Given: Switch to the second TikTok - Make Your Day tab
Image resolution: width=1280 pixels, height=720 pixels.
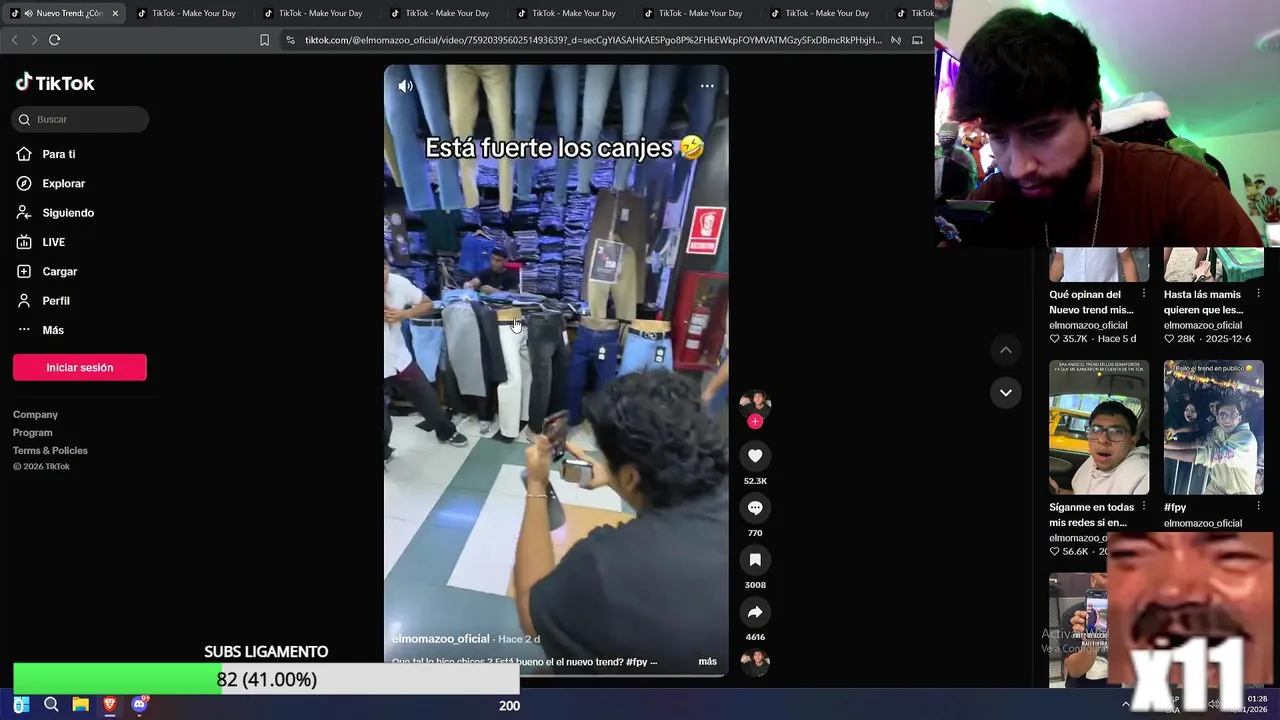Looking at the screenshot, I should coord(320,13).
